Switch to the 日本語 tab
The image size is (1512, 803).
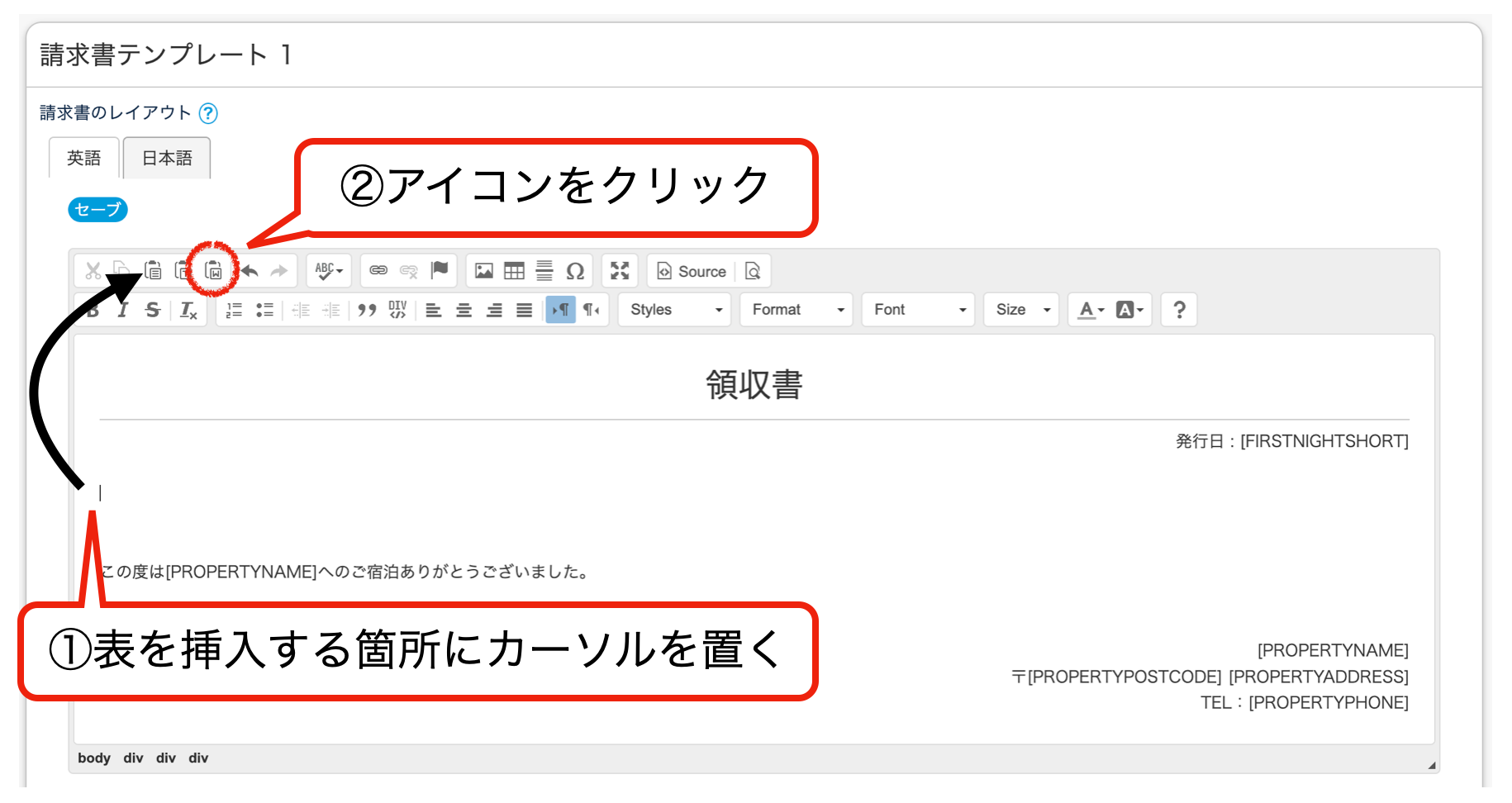coord(167,158)
